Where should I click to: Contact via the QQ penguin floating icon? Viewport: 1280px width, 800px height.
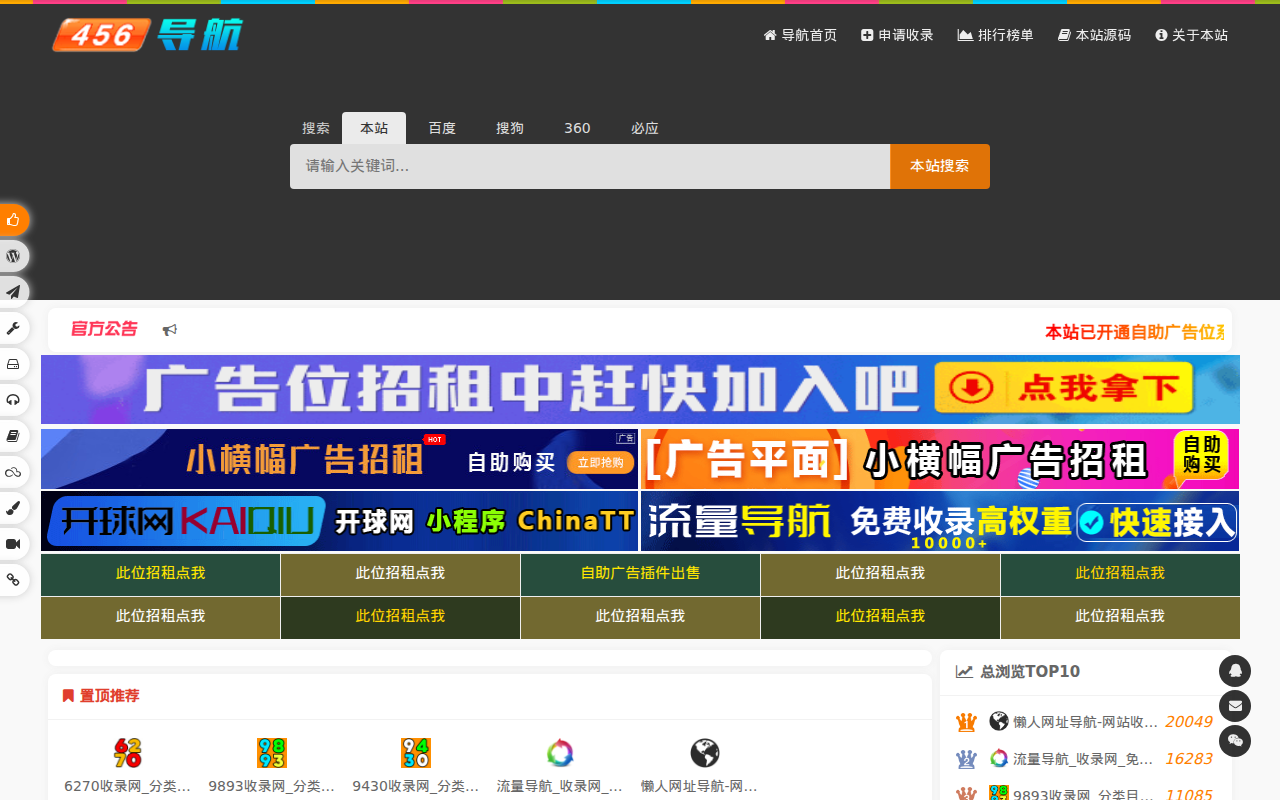[x=1236, y=671]
